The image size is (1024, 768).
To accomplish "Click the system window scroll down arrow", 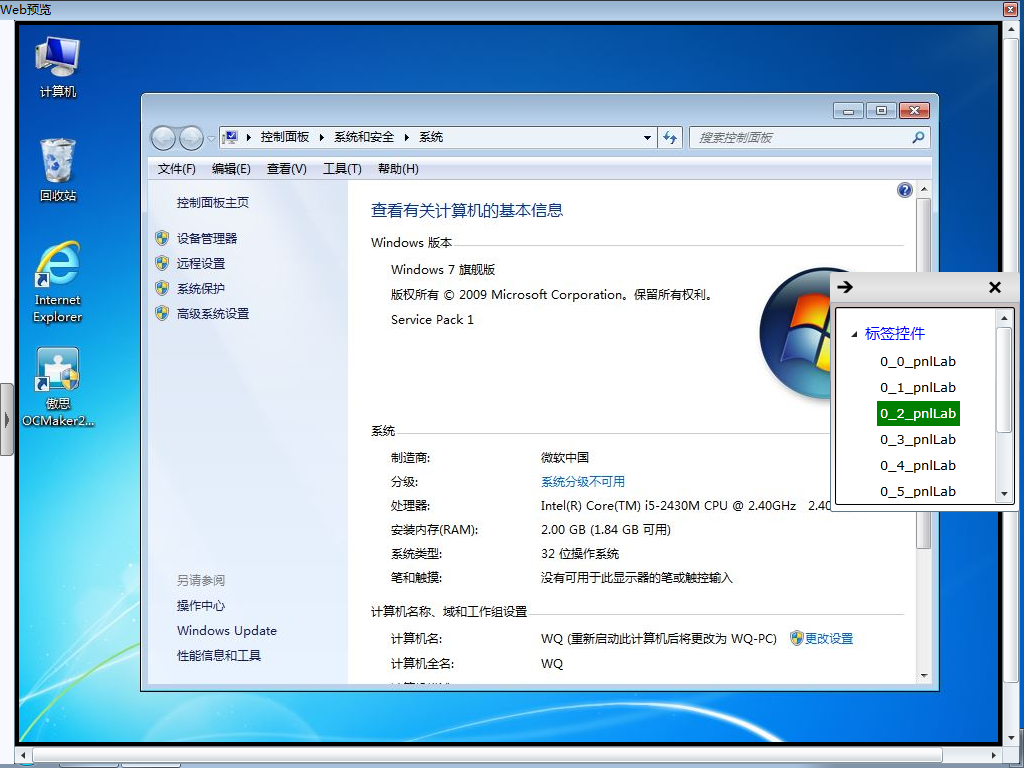I will pyautogui.click(x=923, y=675).
